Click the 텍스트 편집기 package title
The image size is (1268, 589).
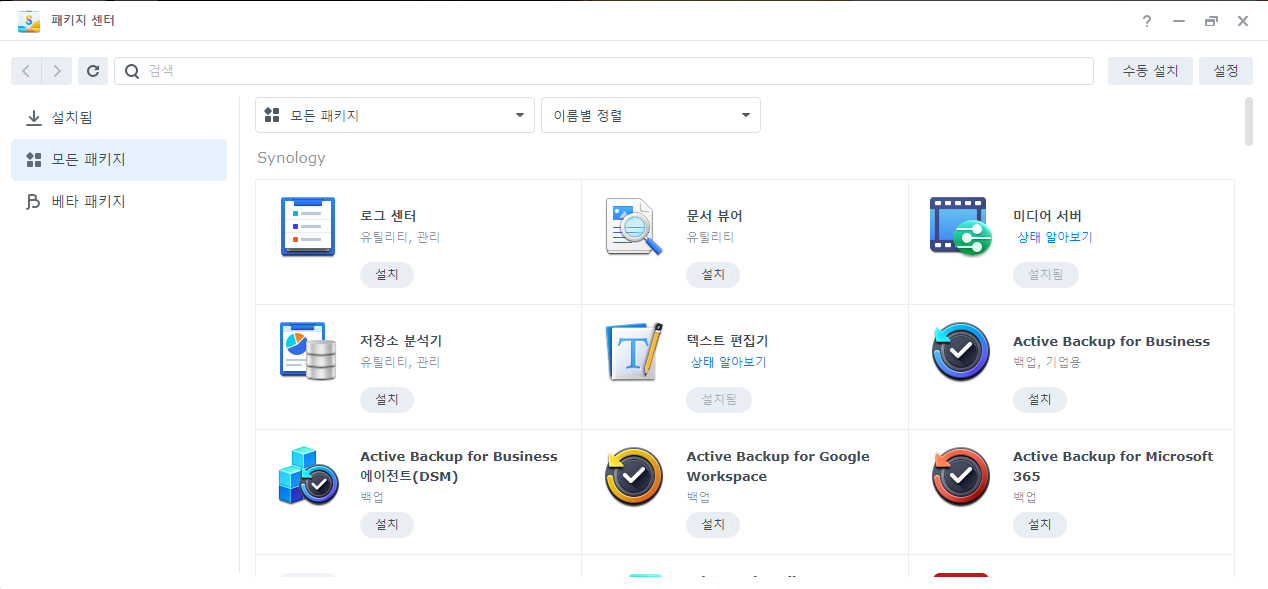(x=727, y=341)
